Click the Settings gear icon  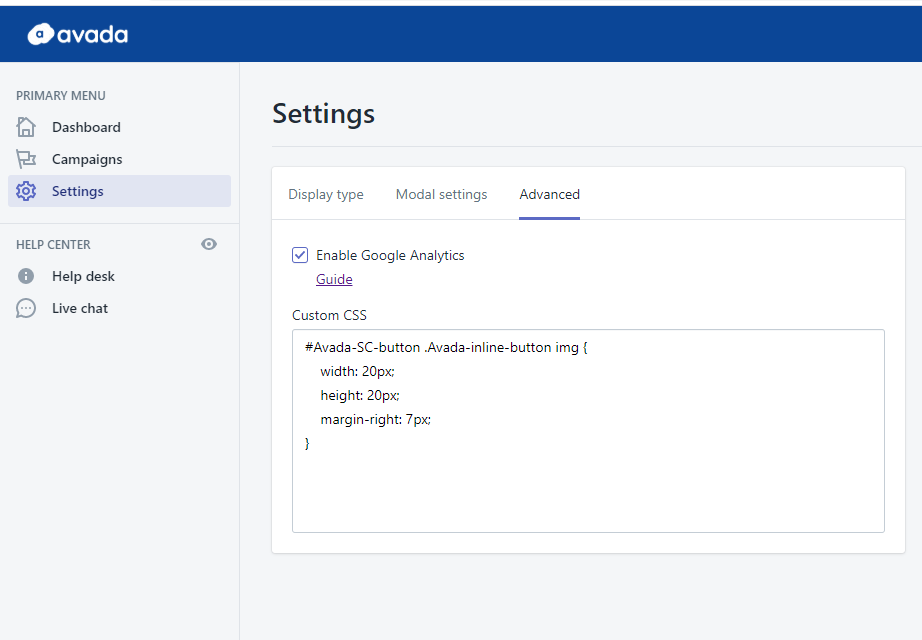pyautogui.click(x=26, y=191)
